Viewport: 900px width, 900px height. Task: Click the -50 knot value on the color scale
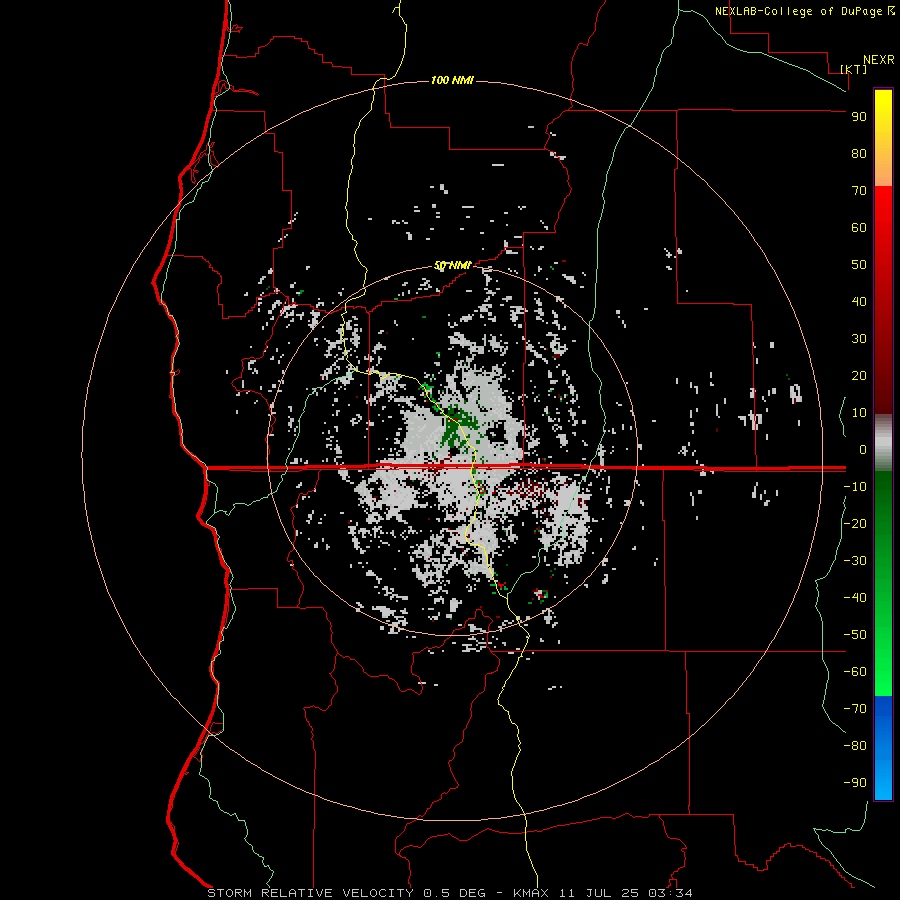coord(855,635)
